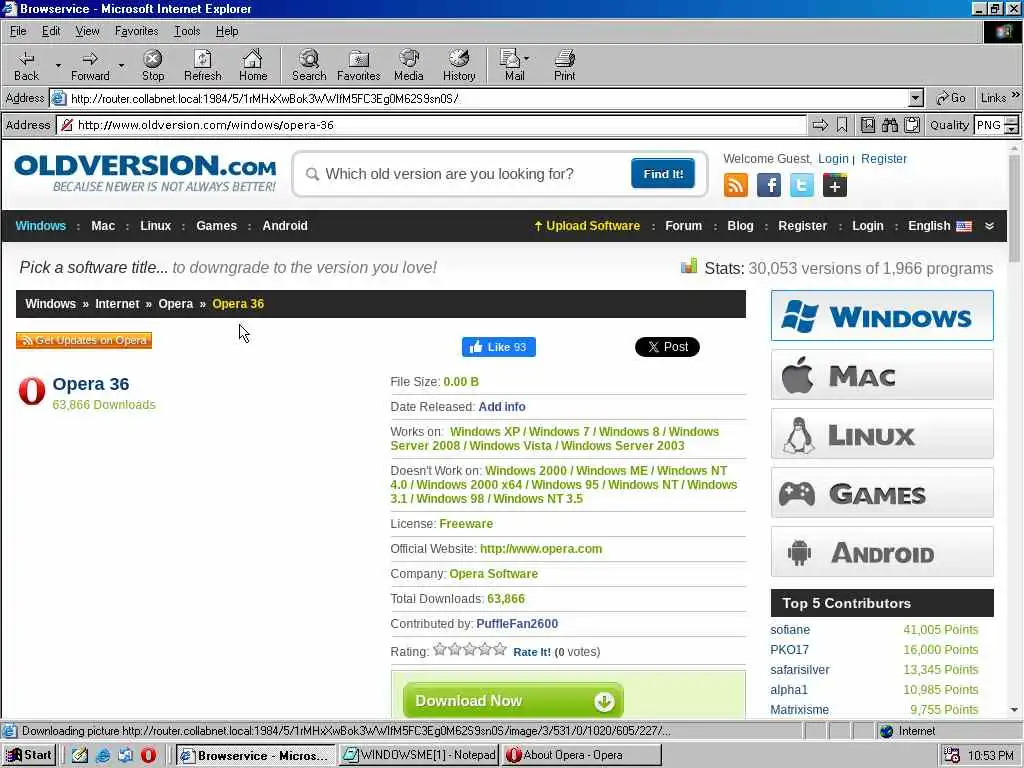Screen dimensions: 1024x768
Task: Rate with the fifth star
Action: (x=500, y=648)
